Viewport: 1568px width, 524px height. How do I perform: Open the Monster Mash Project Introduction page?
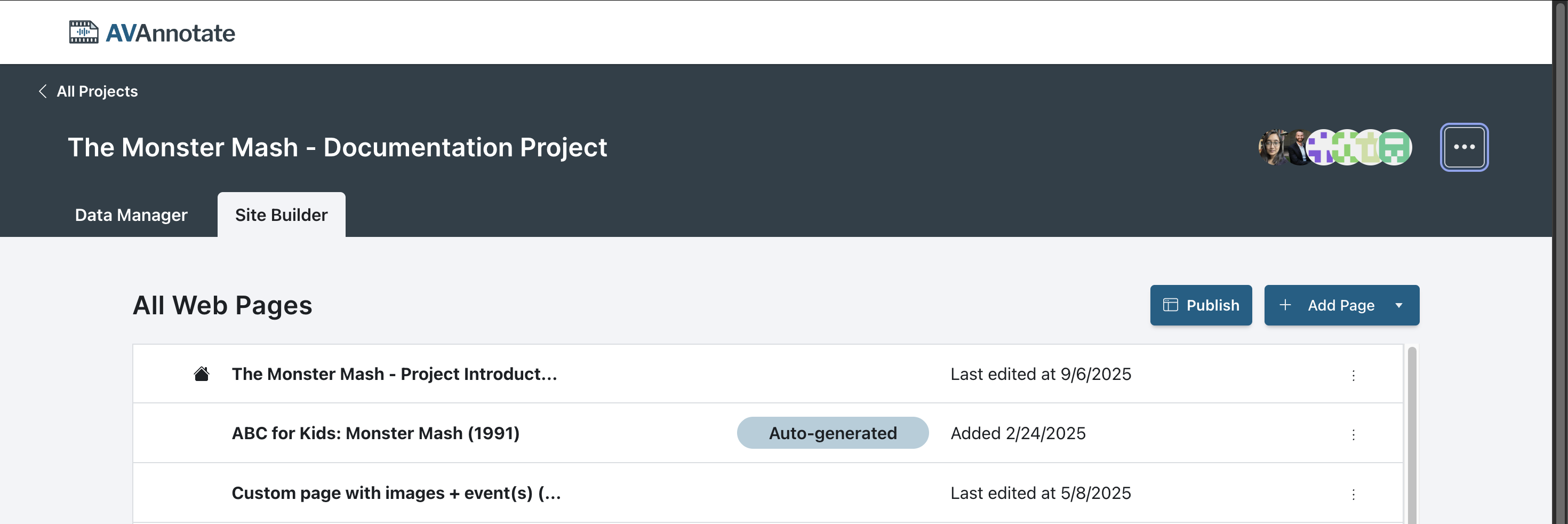394,374
